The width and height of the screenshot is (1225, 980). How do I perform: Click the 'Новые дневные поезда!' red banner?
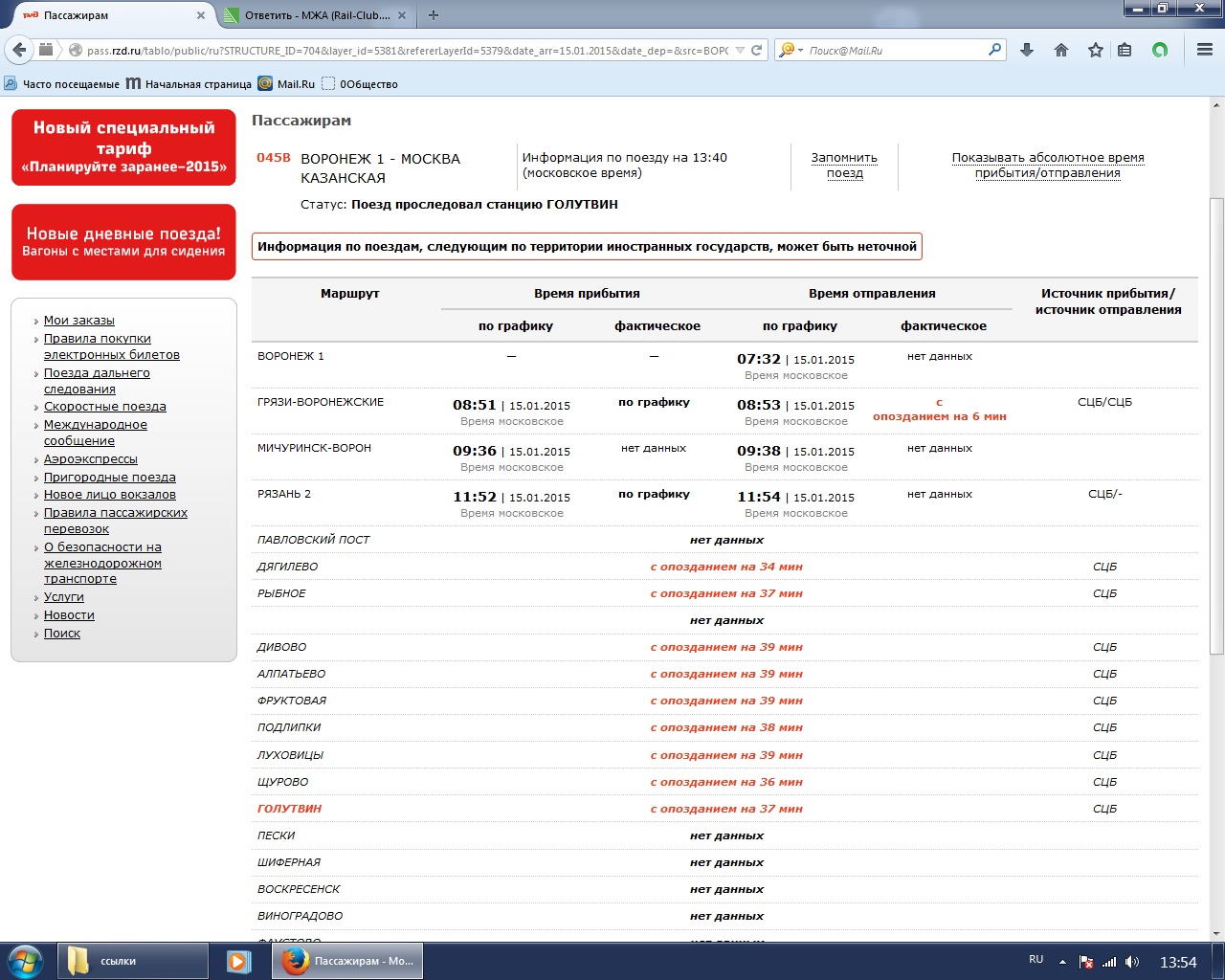pos(123,242)
